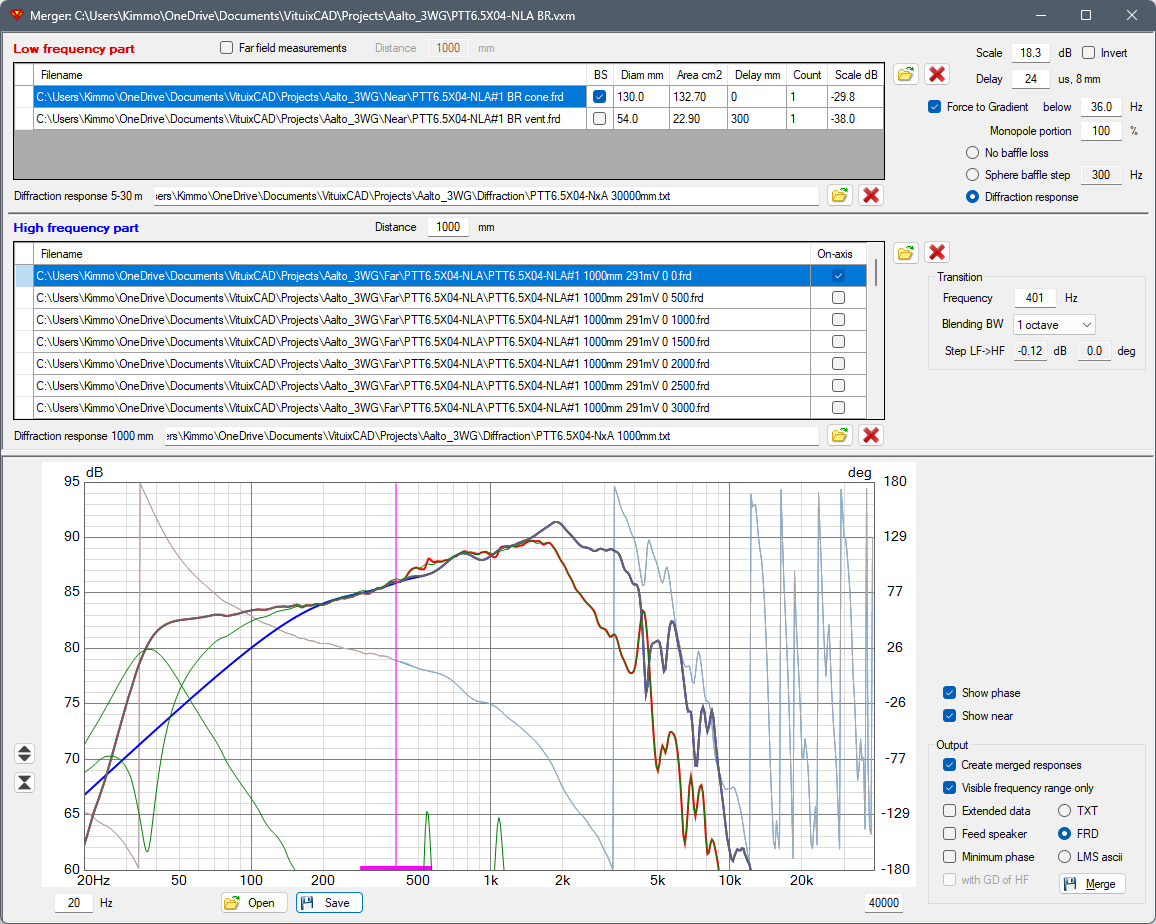Edit Monopole portion percent field
This screenshot has width=1156, height=924.
1101,131
